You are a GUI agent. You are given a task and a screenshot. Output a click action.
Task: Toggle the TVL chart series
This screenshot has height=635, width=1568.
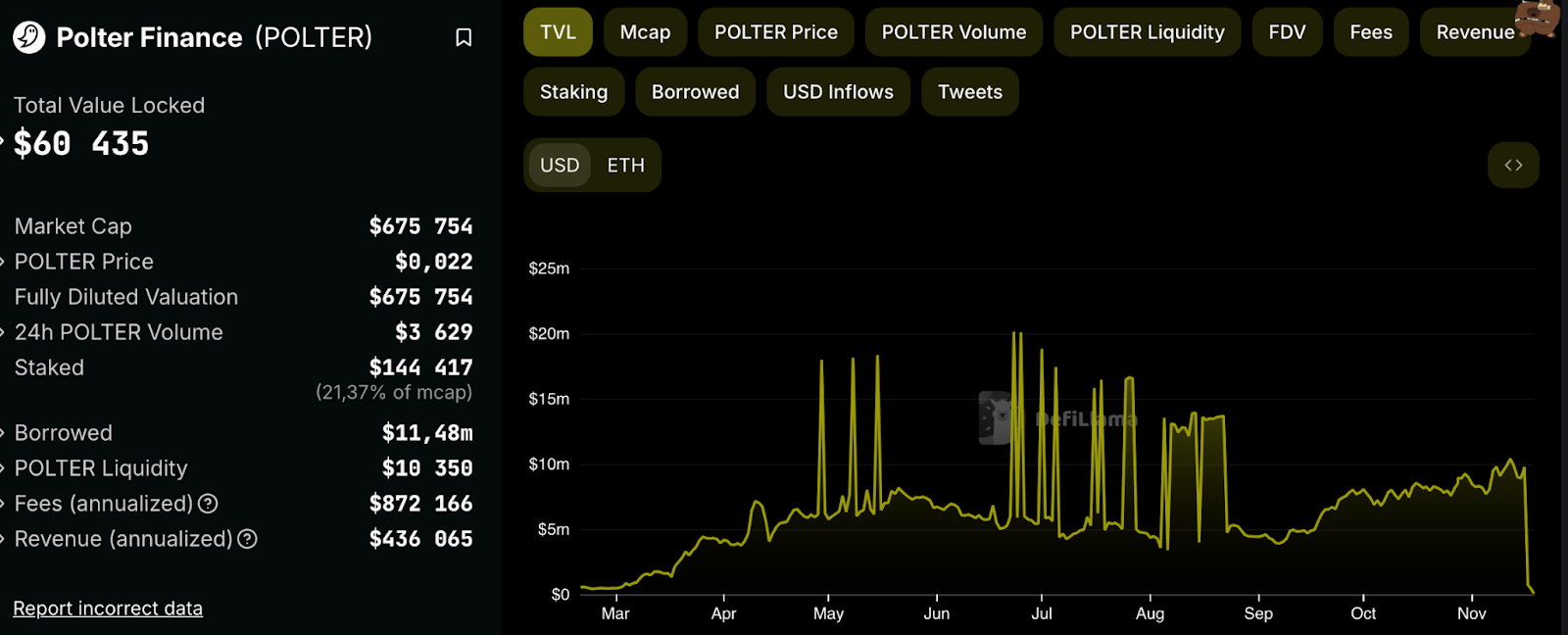pyautogui.click(x=558, y=32)
